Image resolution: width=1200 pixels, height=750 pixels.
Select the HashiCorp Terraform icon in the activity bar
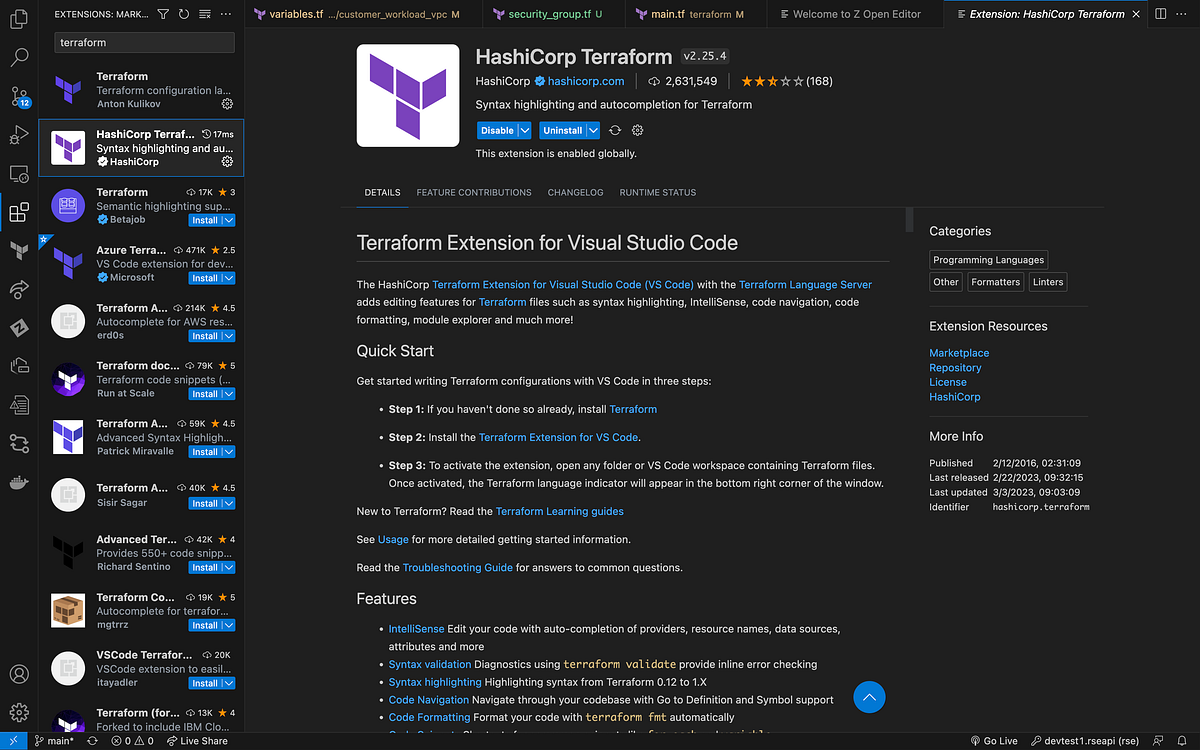pos(18,252)
